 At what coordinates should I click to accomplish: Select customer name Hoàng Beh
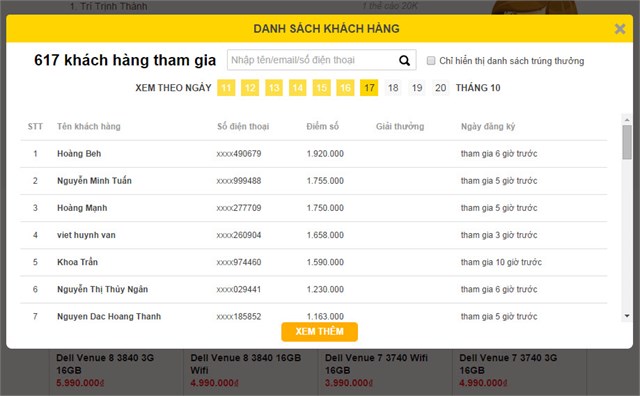[x=79, y=154]
